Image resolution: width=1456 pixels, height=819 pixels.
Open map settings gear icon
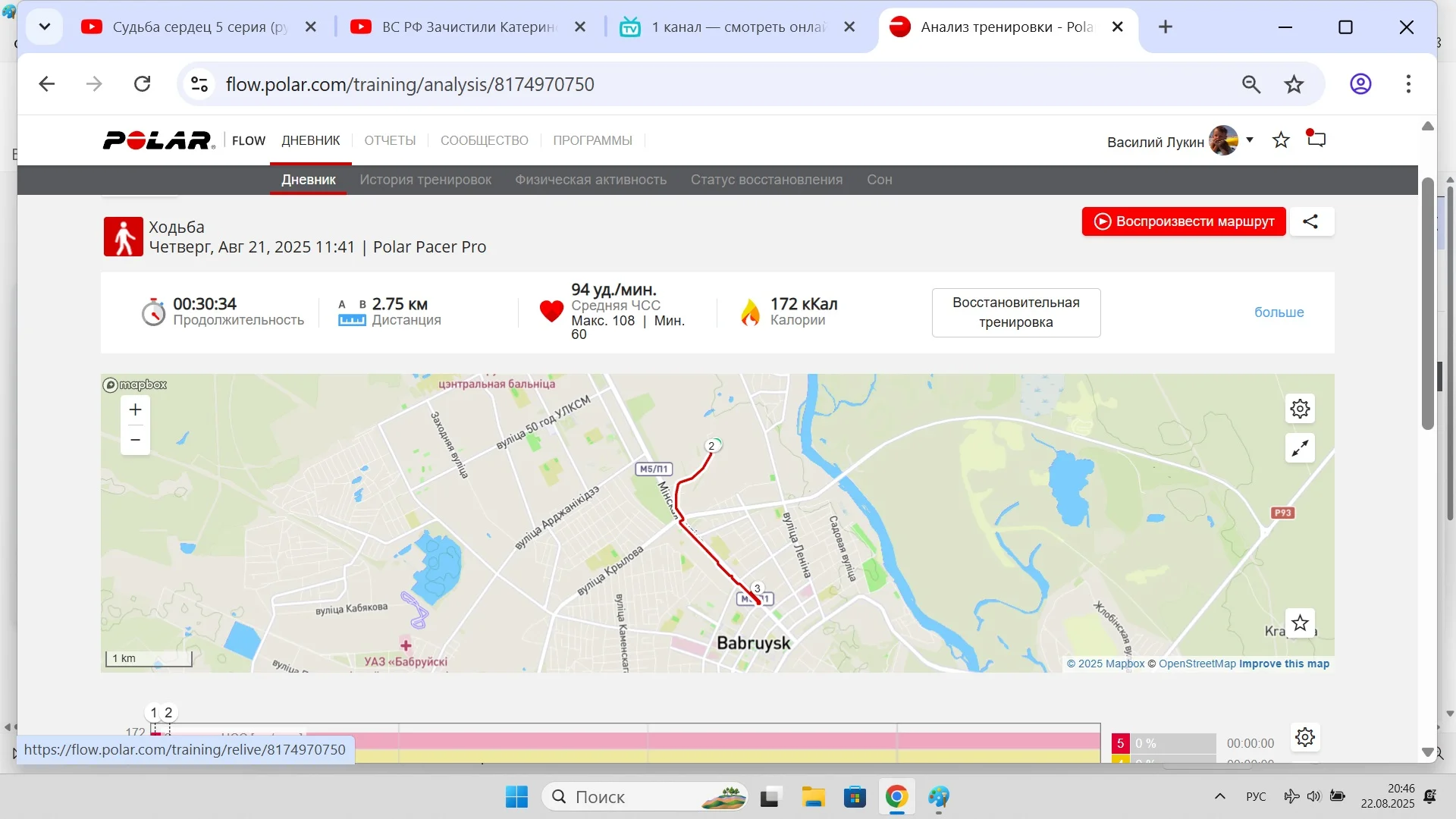[x=1300, y=409]
